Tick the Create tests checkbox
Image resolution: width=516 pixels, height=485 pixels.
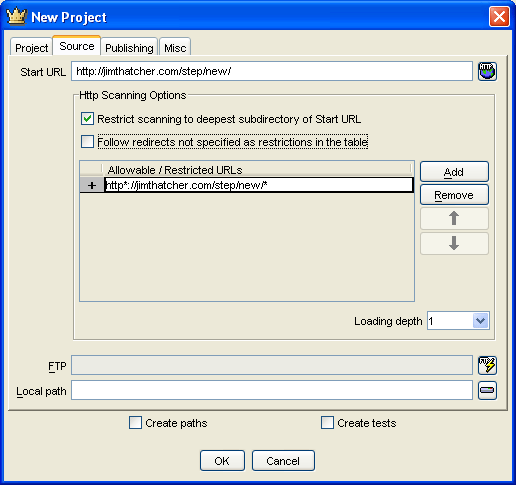click(x=327, y=423)
